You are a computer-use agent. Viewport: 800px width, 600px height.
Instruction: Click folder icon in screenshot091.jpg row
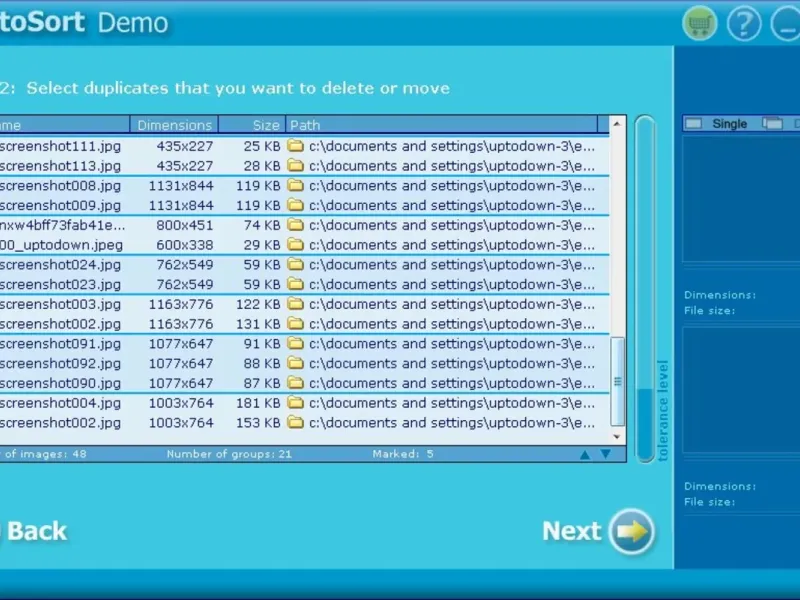point(295,344)
